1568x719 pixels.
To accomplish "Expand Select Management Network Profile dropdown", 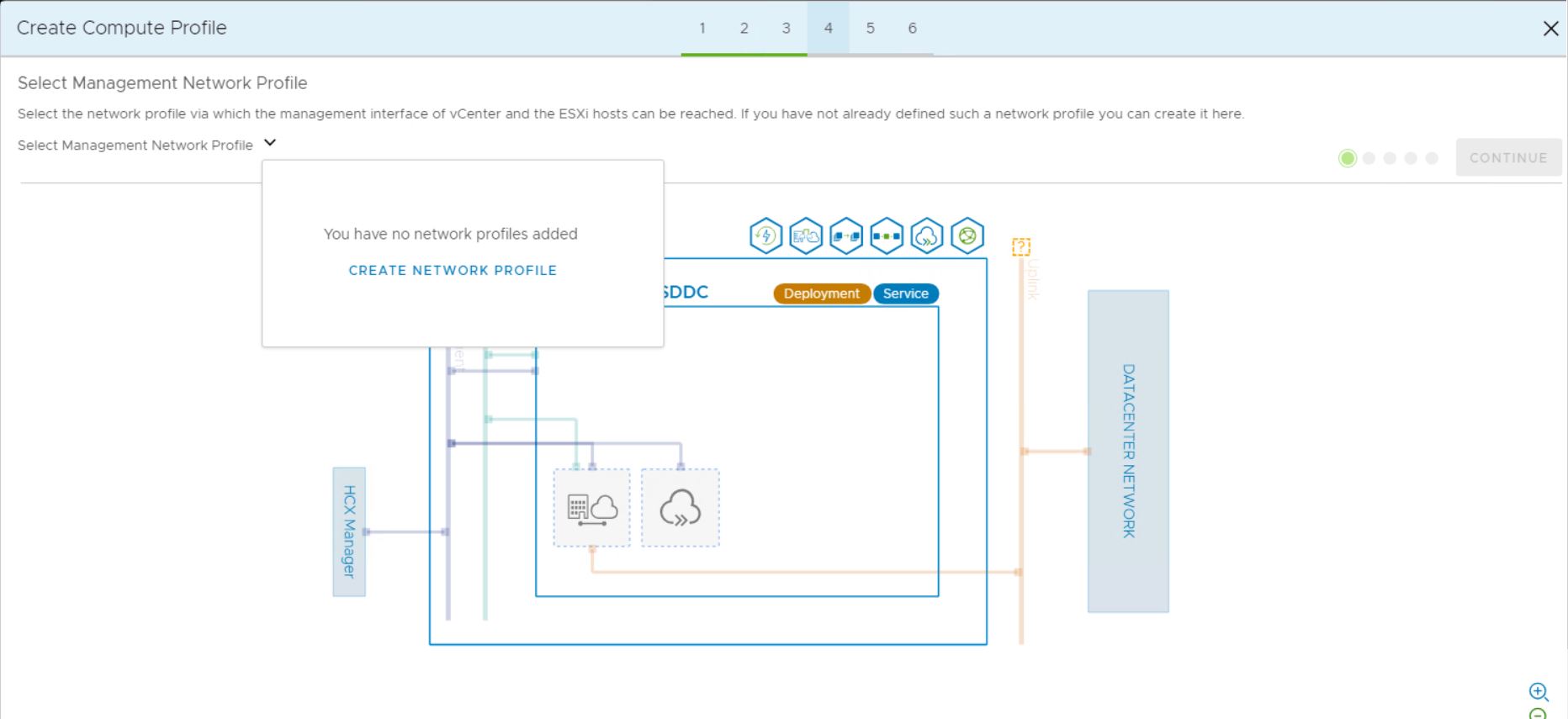I will click(x=270, y=144).
